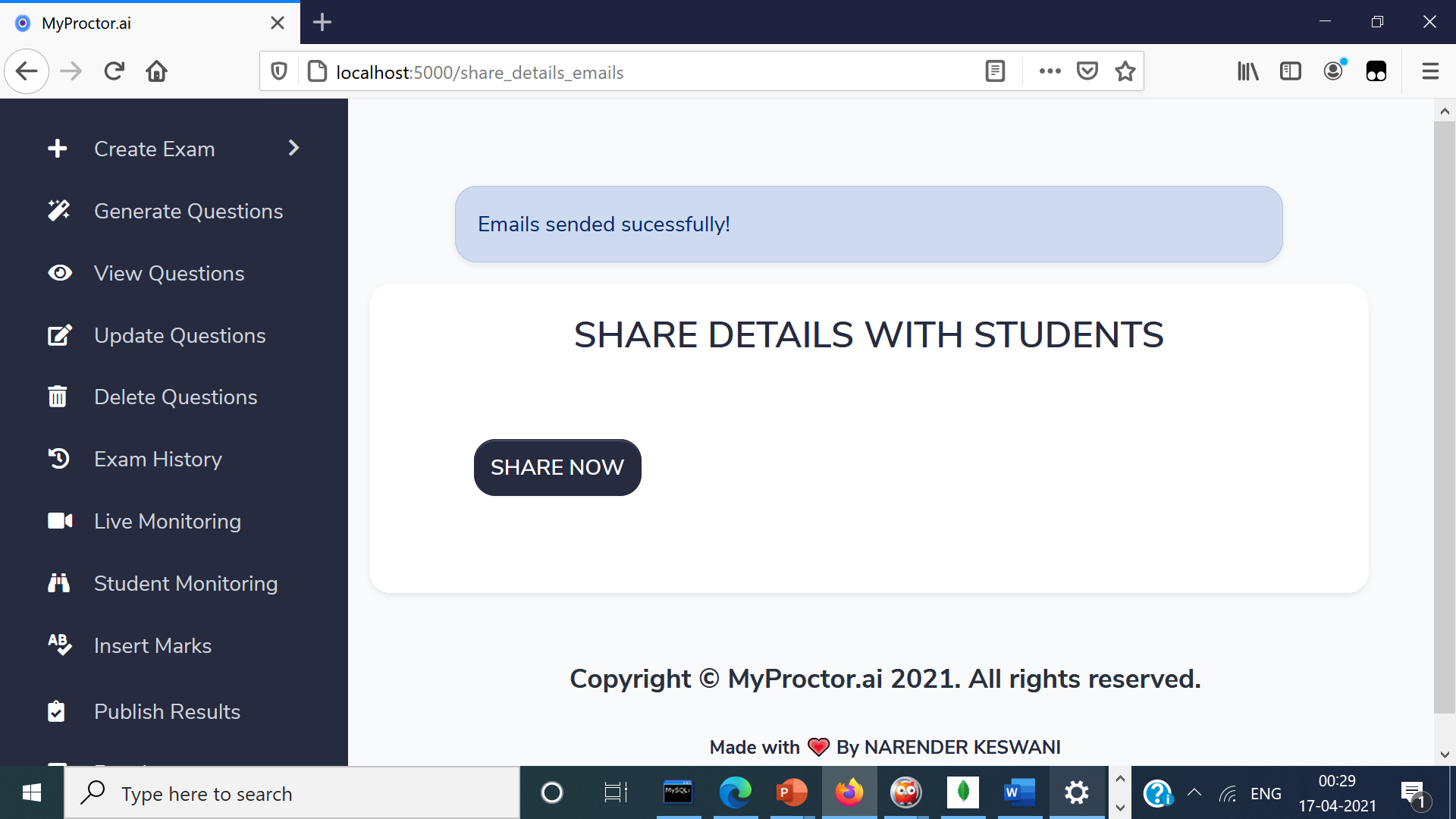Click the View Questions eye icon

(59, 273)
